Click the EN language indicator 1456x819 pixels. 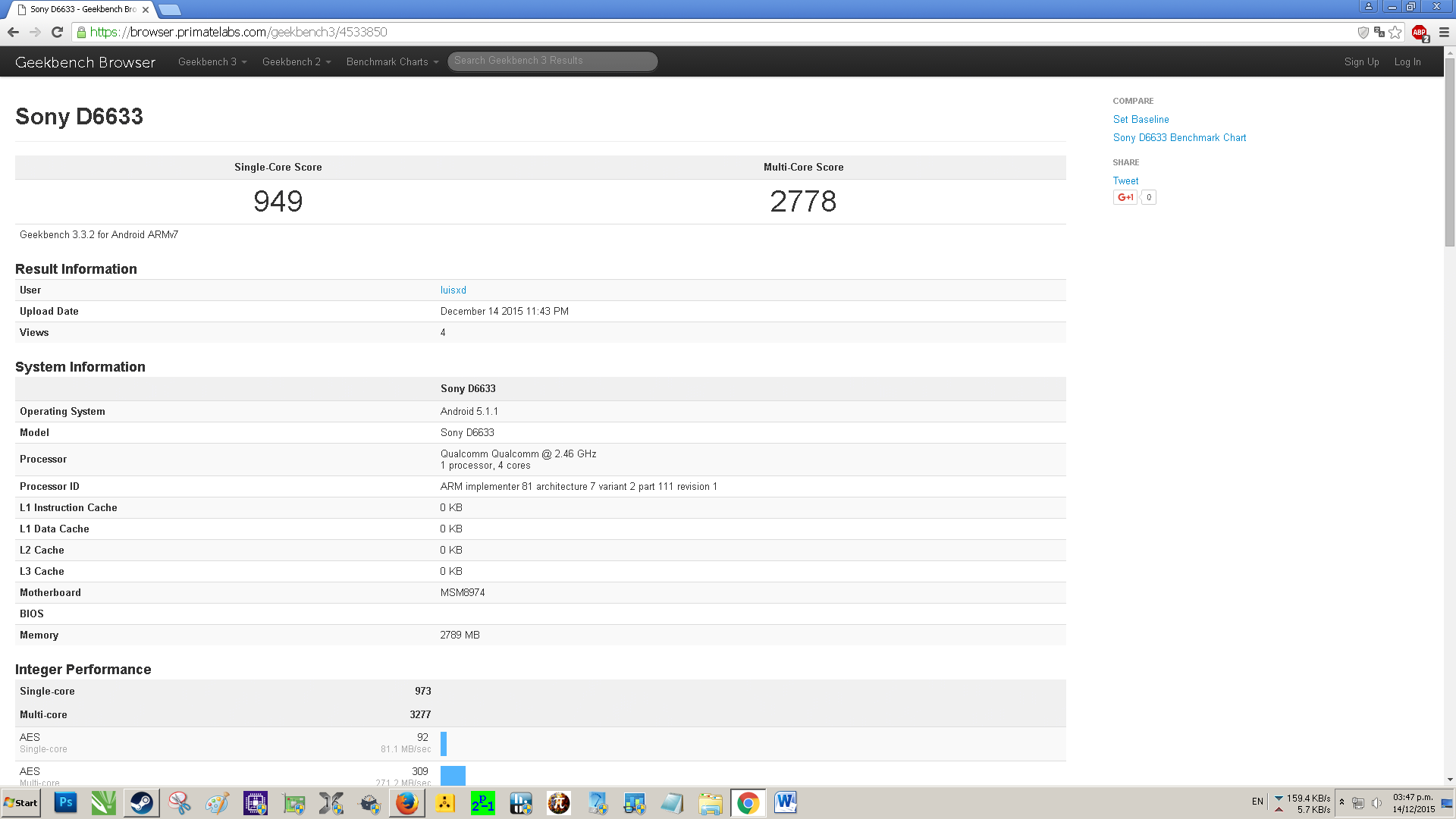coord(1257,802)
